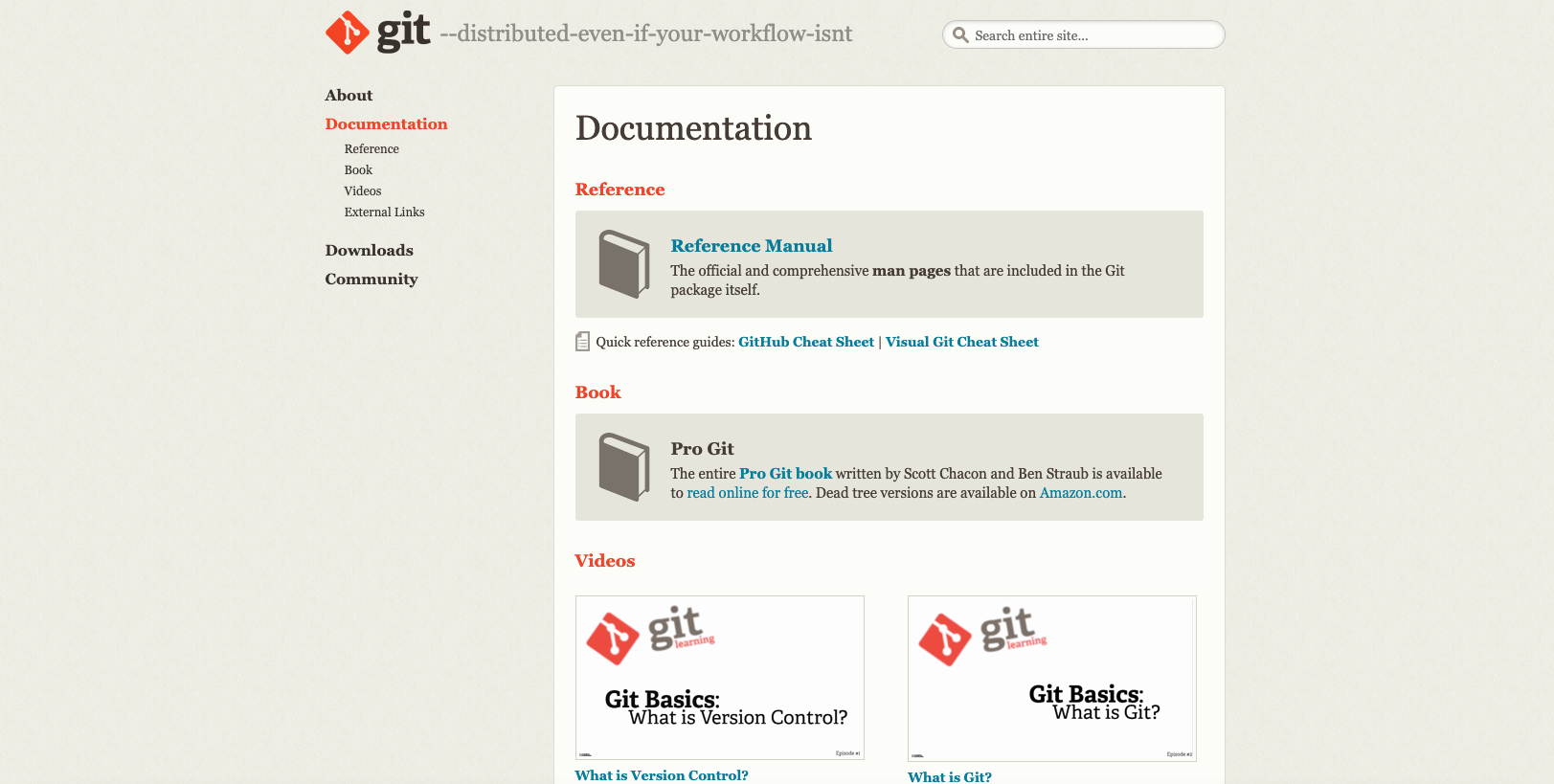Screen dimensions: 1554x784
Task: Select the Book sub-item in sidebar
Action: (x=358, y=170)
